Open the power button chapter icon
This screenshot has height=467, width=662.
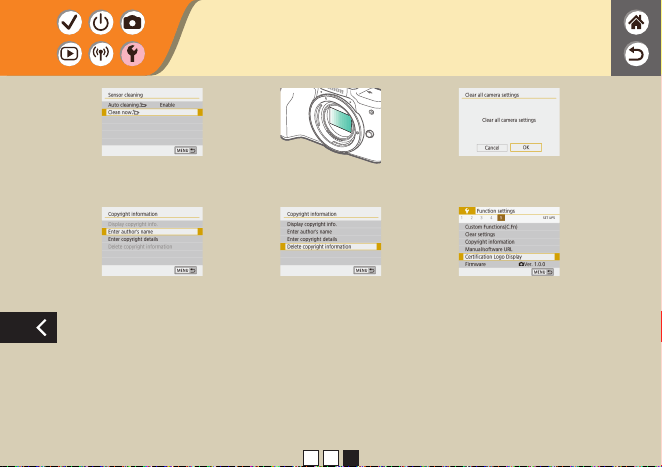point(101,22)
